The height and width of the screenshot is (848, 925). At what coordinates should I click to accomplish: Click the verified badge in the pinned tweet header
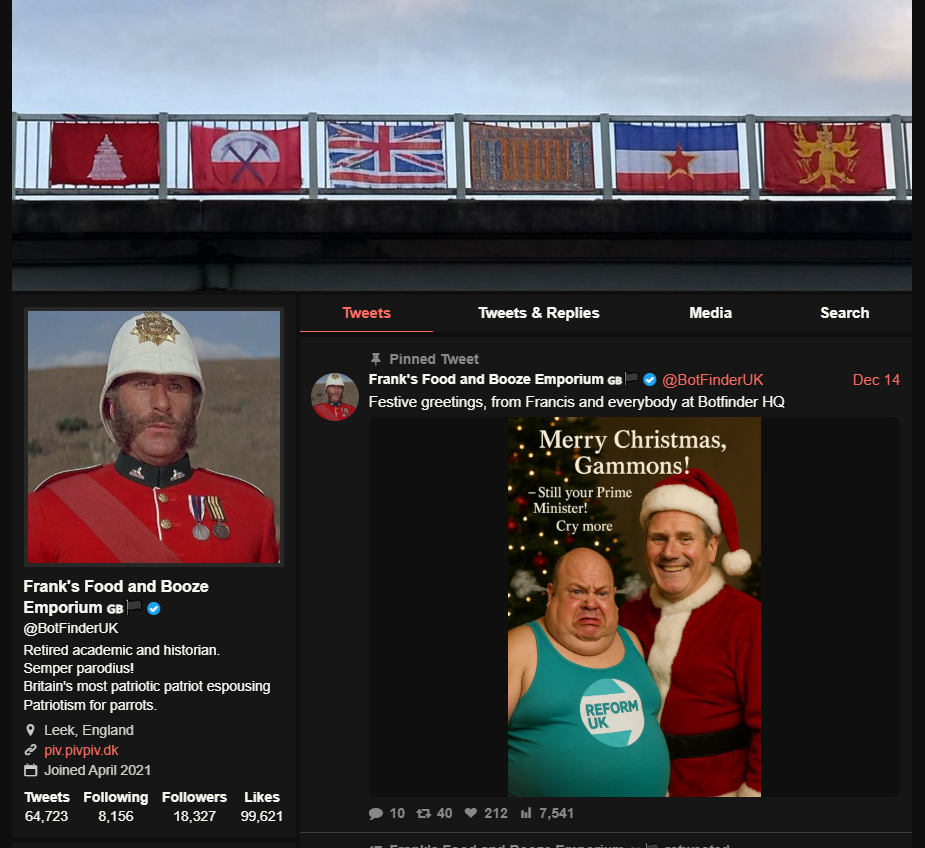coord(650,380)
